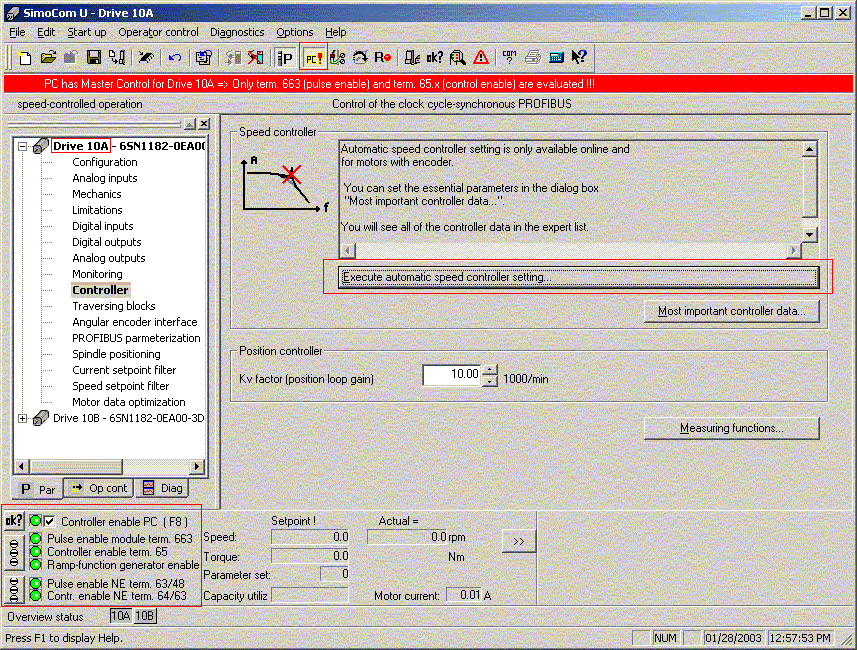Screen dimensions: 857x650
Task: Select Monitoring tree item
Action: (x=97, y=274)
